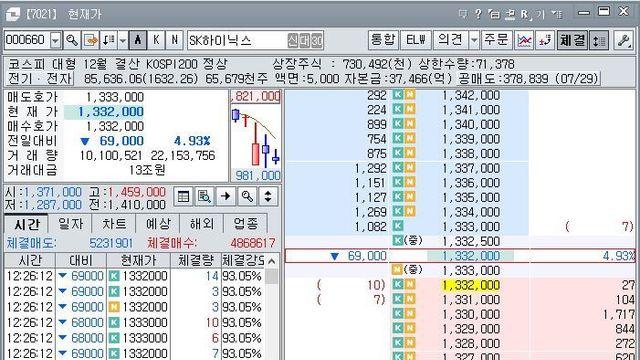Click the 의견 button
Viewport: 640px width, 360px height.
pyautogui.click(x=451, y=40)
